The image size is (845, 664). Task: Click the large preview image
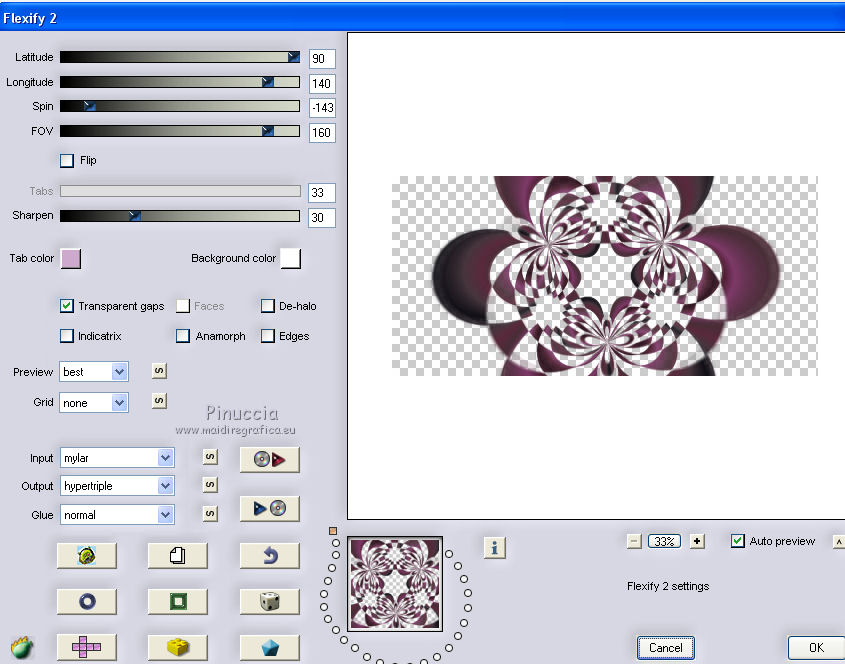click(605, 276)
